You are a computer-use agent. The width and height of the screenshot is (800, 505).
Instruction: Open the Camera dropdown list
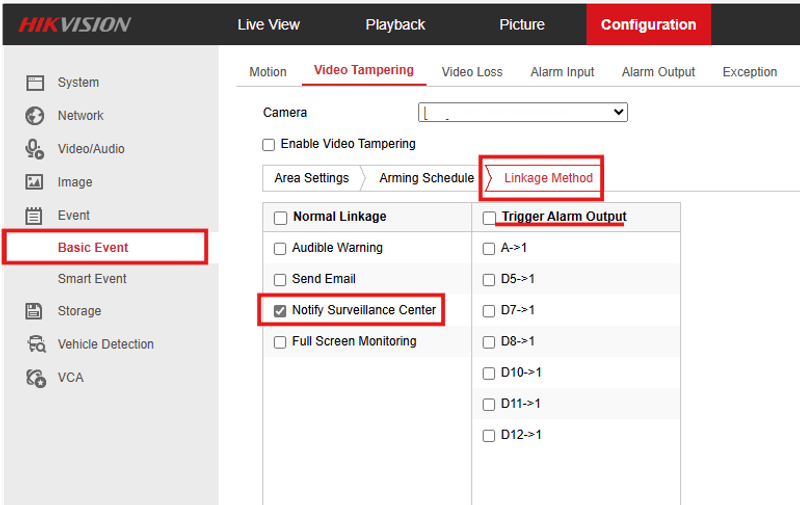pyautogui.click(x=522, y=112)
